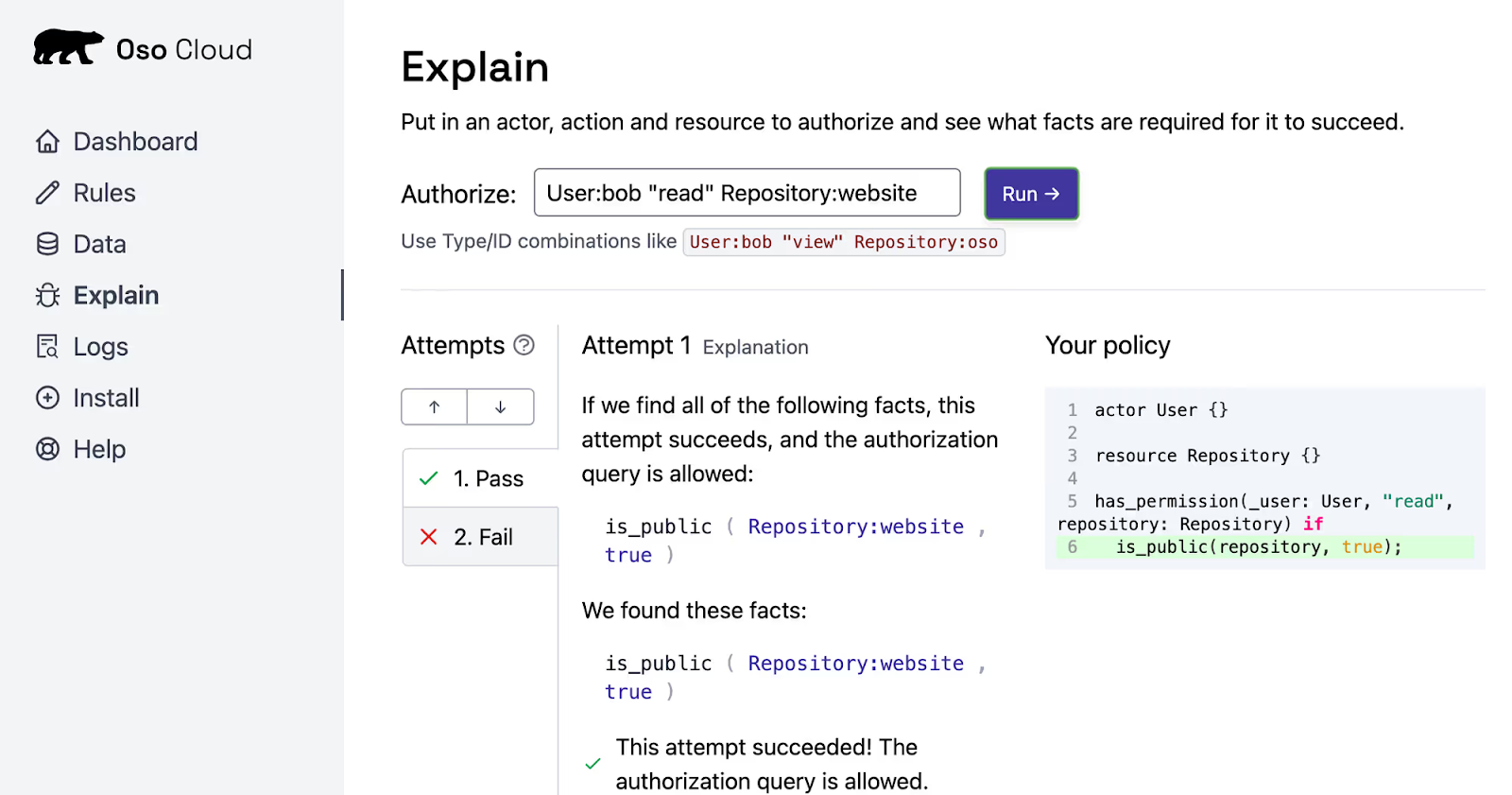1512x795 pixels.
Task: Select the '1. Pass' attempt
Action: pyautogui.click(x=481, y=478)
